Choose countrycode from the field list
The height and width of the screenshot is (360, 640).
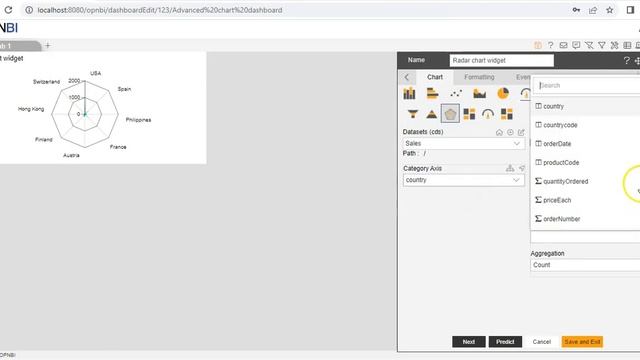point(585,125)
